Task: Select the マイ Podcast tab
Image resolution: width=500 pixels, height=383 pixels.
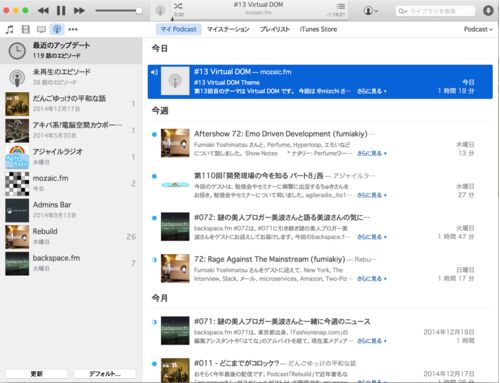Action: click(x=179, y=29)
